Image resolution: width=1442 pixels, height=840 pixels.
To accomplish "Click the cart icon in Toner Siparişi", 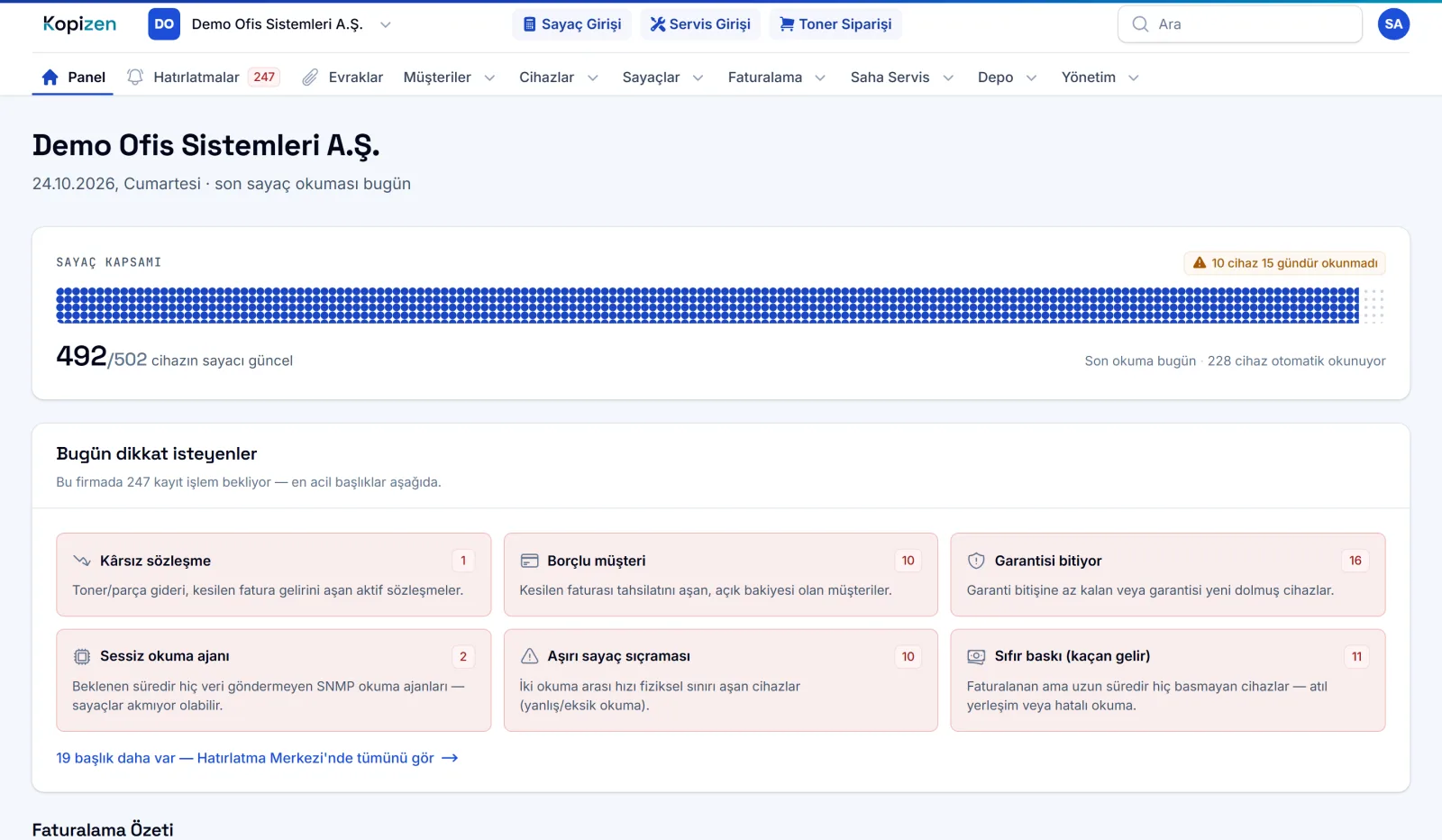I will click(x=787, y=24).
